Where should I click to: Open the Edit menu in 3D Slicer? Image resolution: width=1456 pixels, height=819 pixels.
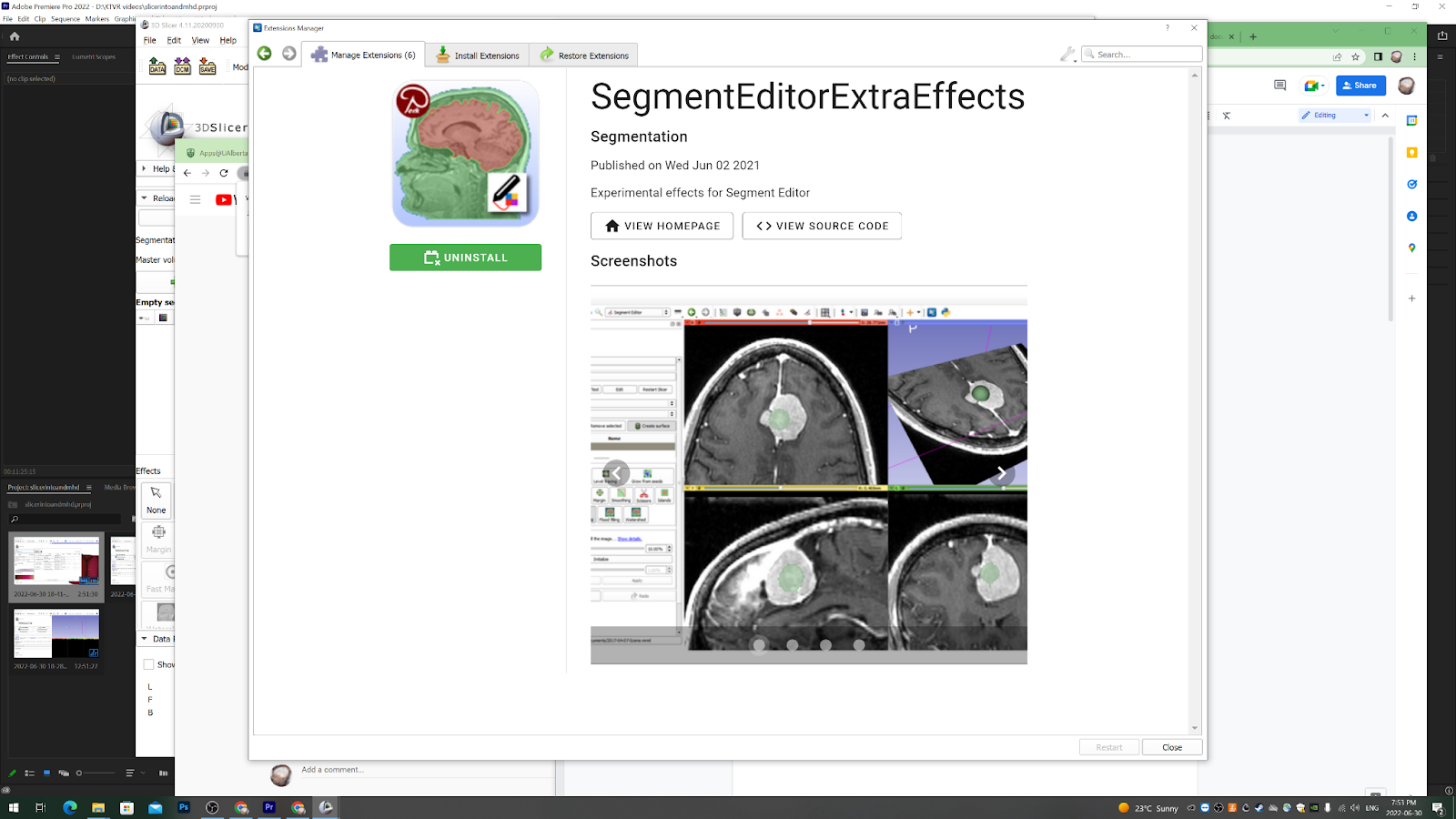point(174,40)
